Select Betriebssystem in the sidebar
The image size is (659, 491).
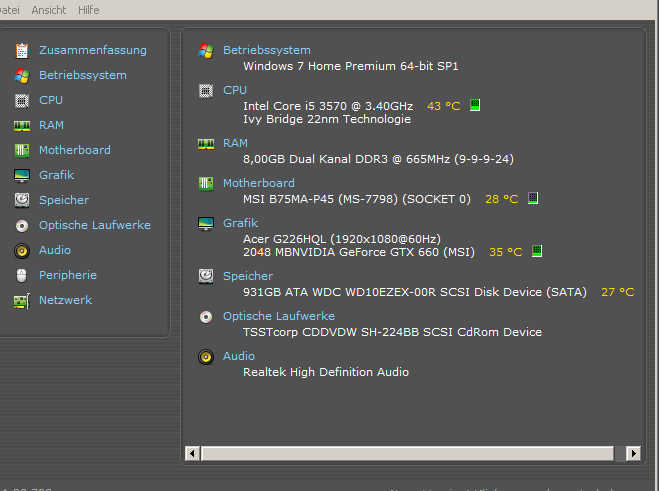(83, 75)
